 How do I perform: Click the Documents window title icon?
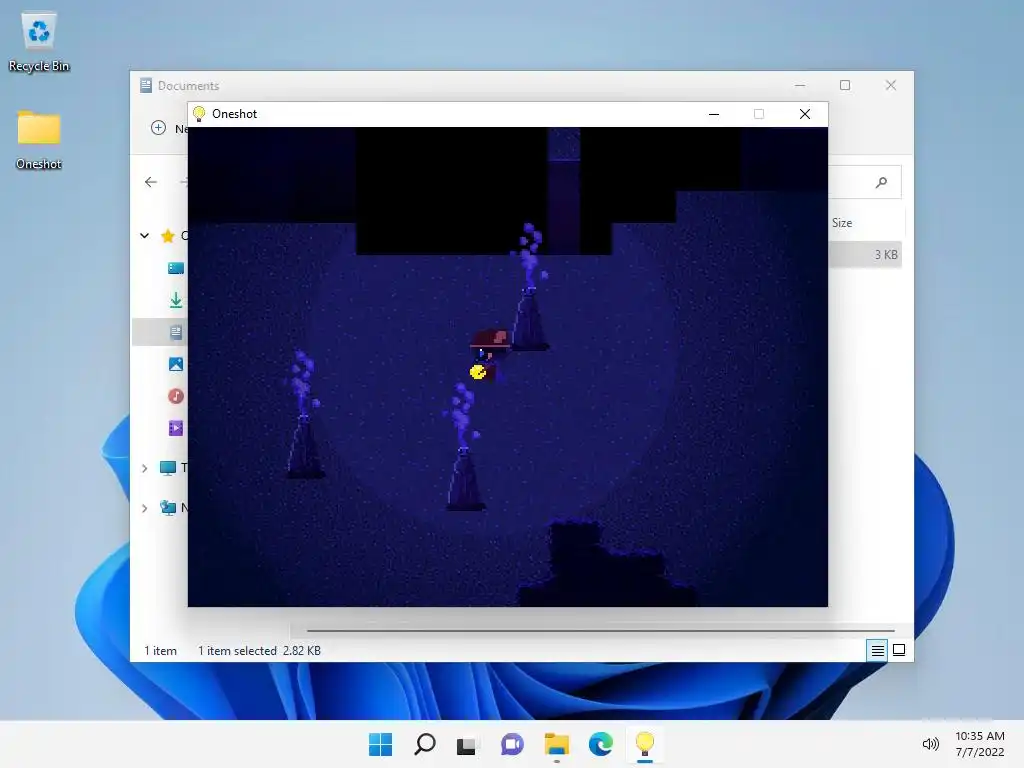(146, 86)
